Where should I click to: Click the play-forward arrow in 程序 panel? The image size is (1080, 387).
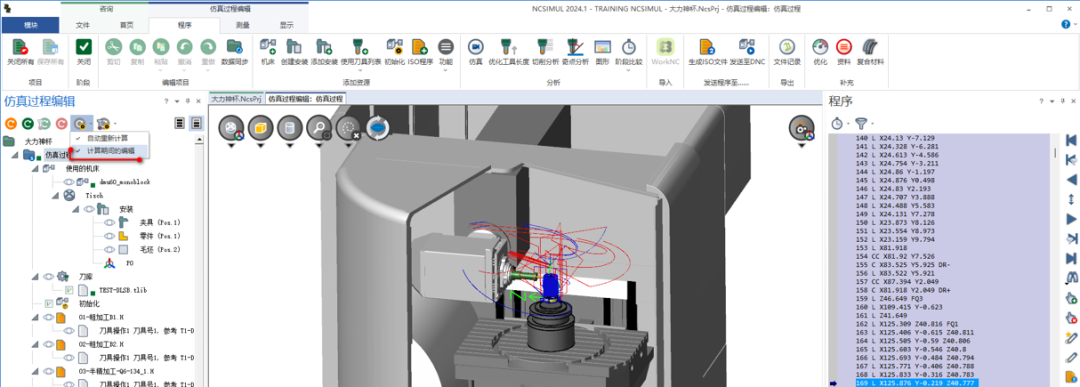click(1071, 219)
